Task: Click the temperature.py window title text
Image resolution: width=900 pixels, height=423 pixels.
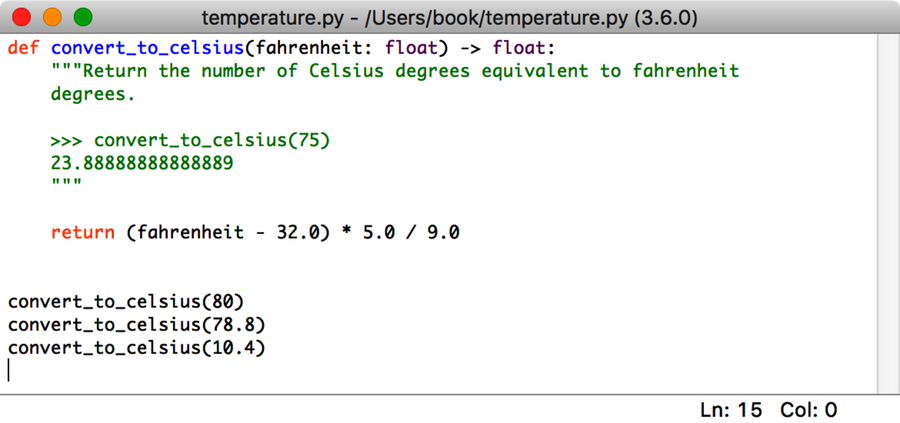Action: [x=449, y=18]
